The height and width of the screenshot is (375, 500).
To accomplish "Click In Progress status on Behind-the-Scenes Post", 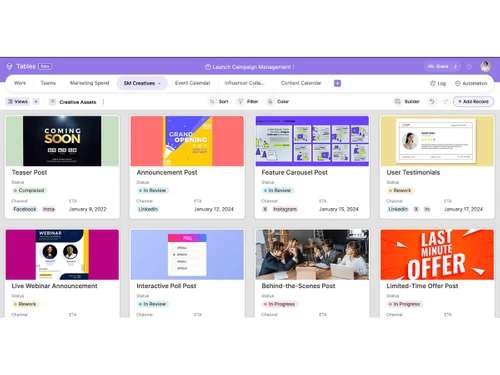I will coord(279,304).
